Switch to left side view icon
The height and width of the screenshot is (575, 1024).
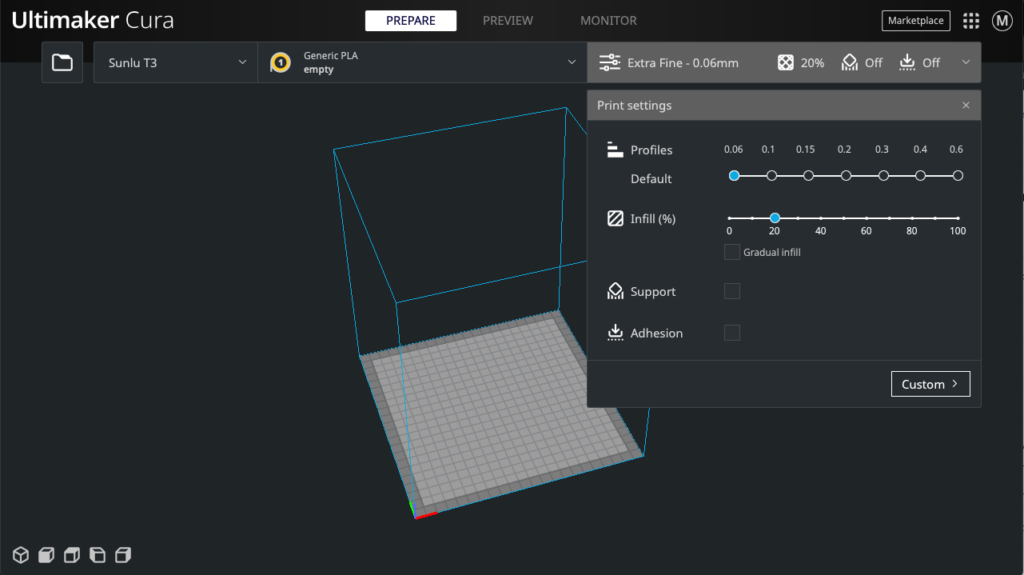pos(97,555)
